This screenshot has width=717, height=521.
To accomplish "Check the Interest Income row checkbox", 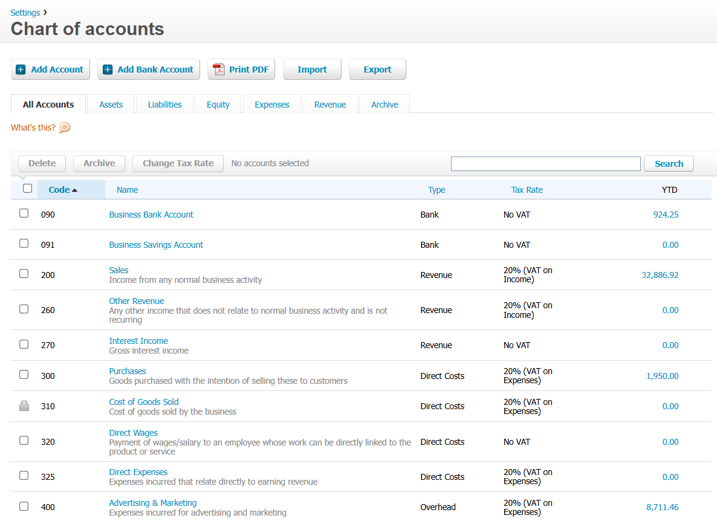I will (24, 344).
